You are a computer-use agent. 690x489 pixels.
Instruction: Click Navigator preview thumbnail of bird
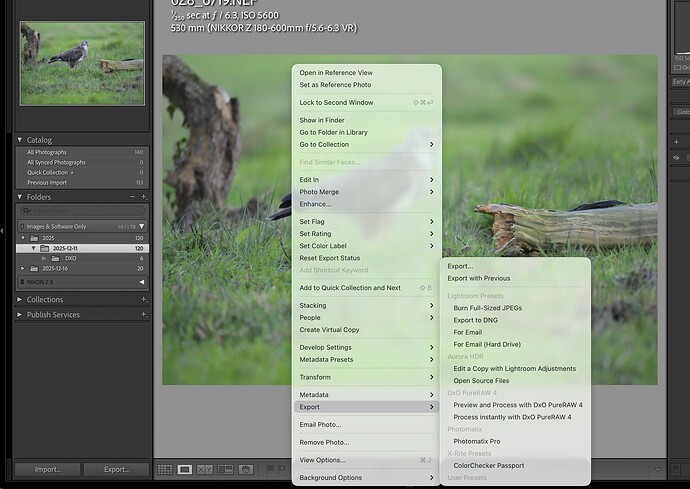tap(82, 63)
